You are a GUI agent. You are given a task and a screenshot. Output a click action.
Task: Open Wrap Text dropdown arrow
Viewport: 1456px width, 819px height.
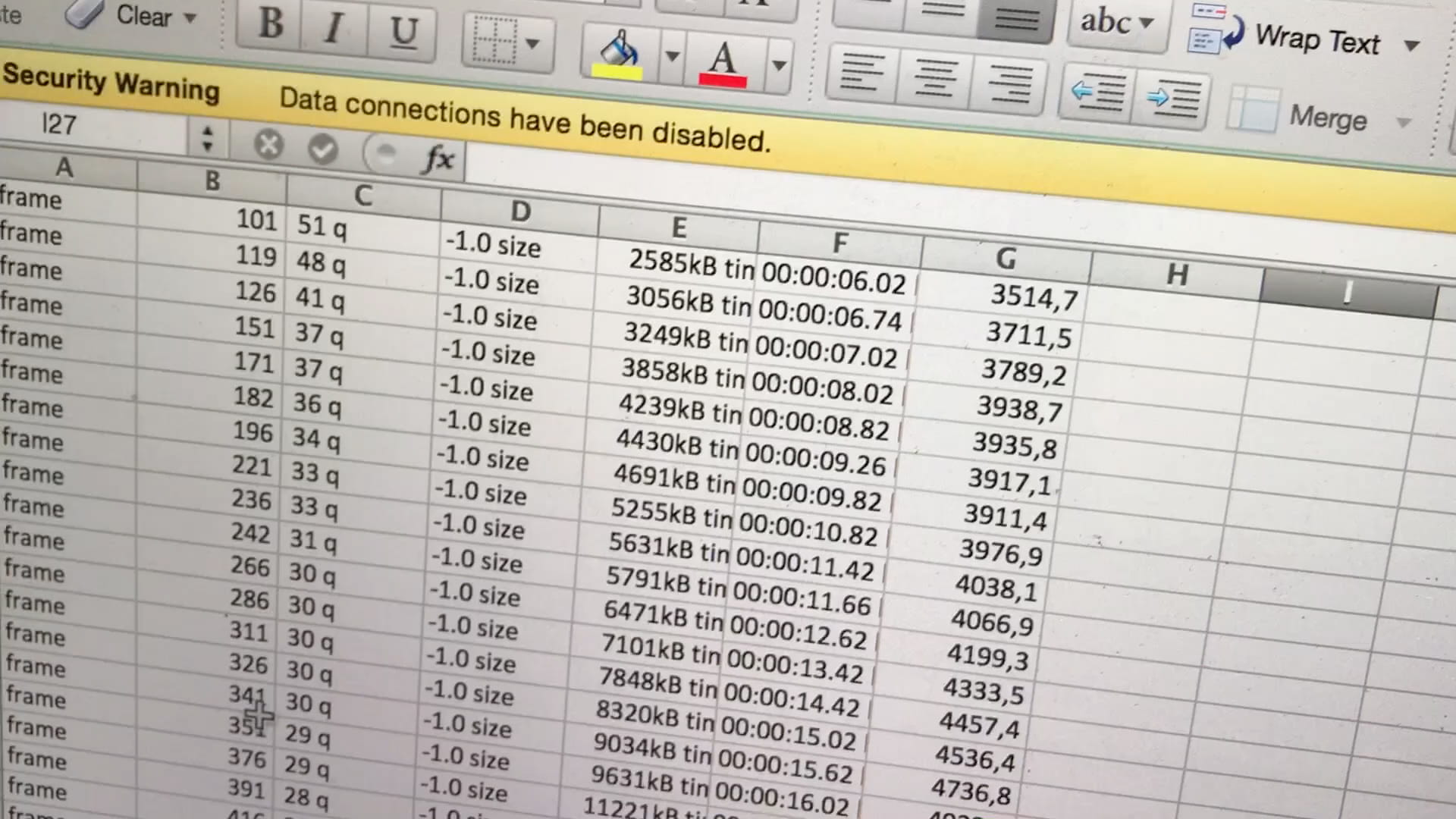click(x=1411, y=45)
